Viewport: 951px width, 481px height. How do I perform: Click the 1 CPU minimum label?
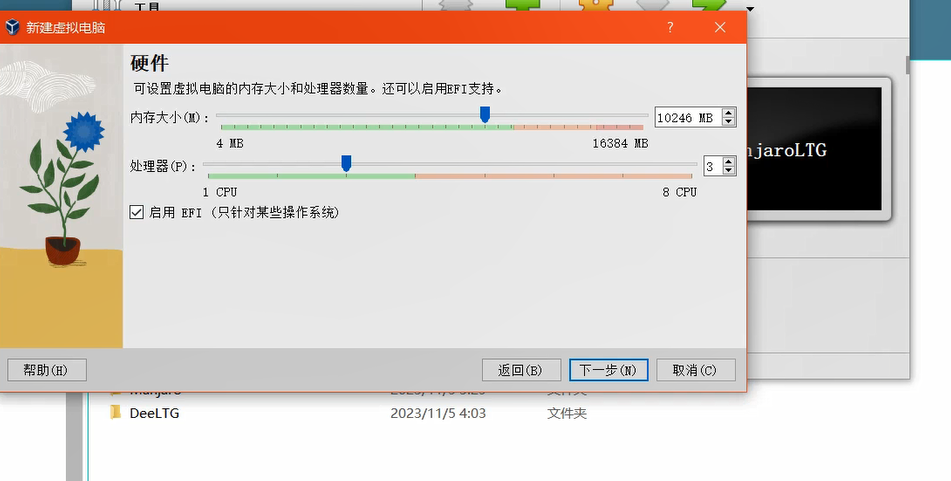pos(220,192)
